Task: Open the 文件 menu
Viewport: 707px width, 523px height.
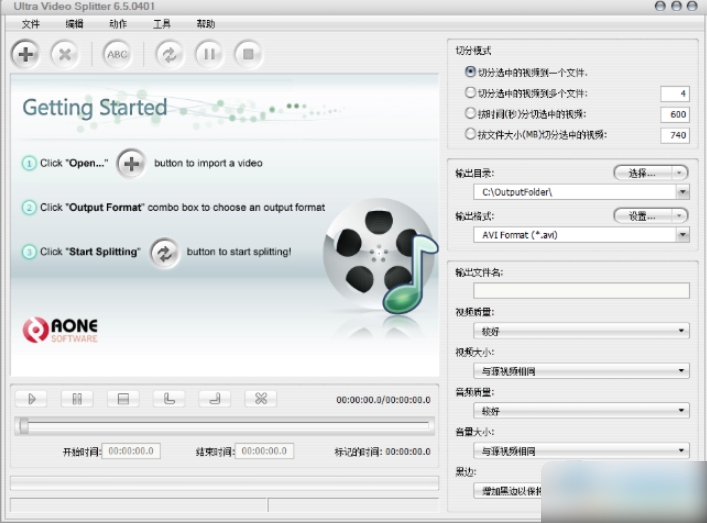Action: 30,23
